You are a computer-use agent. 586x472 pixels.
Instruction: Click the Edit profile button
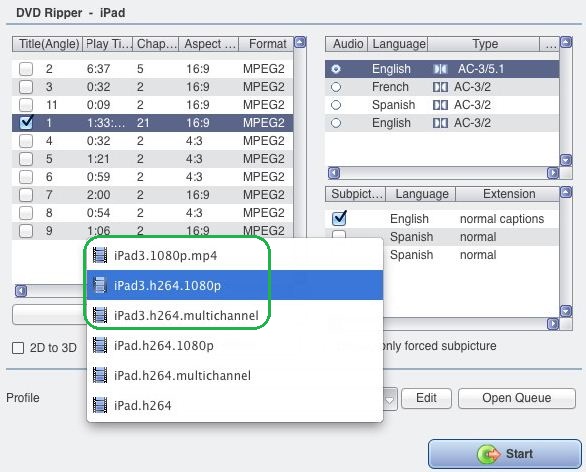coord(426,398)
